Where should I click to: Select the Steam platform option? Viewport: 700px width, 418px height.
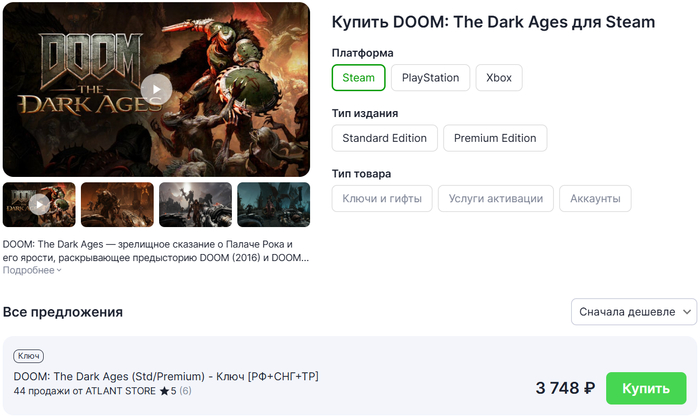358,78
